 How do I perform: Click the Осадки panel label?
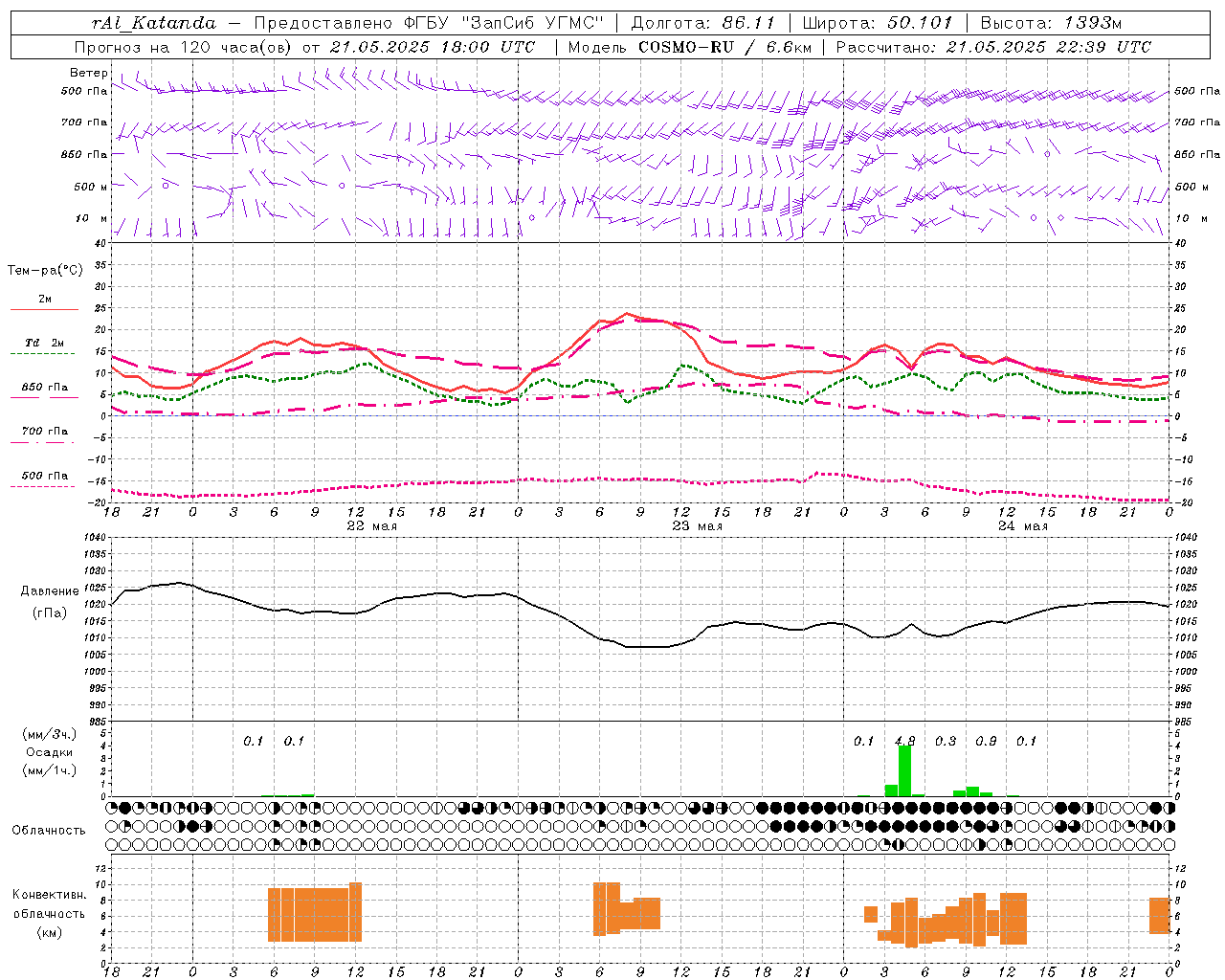click(50, 752)
